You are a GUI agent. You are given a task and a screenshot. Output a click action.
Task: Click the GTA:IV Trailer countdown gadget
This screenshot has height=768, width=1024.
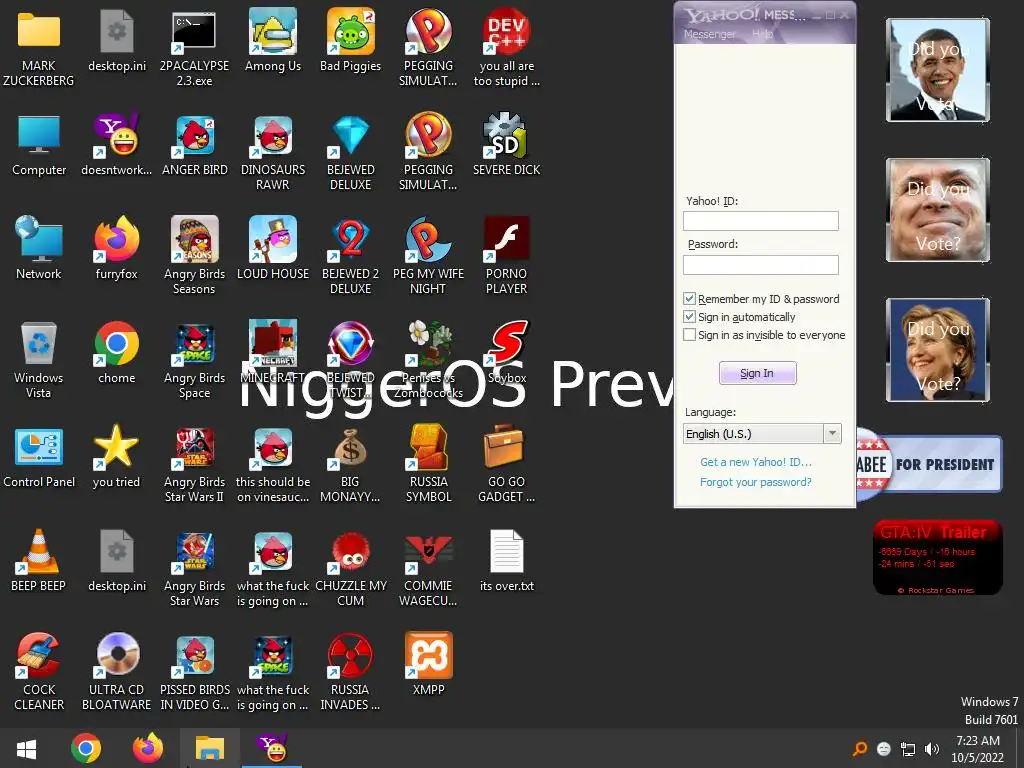938,557
